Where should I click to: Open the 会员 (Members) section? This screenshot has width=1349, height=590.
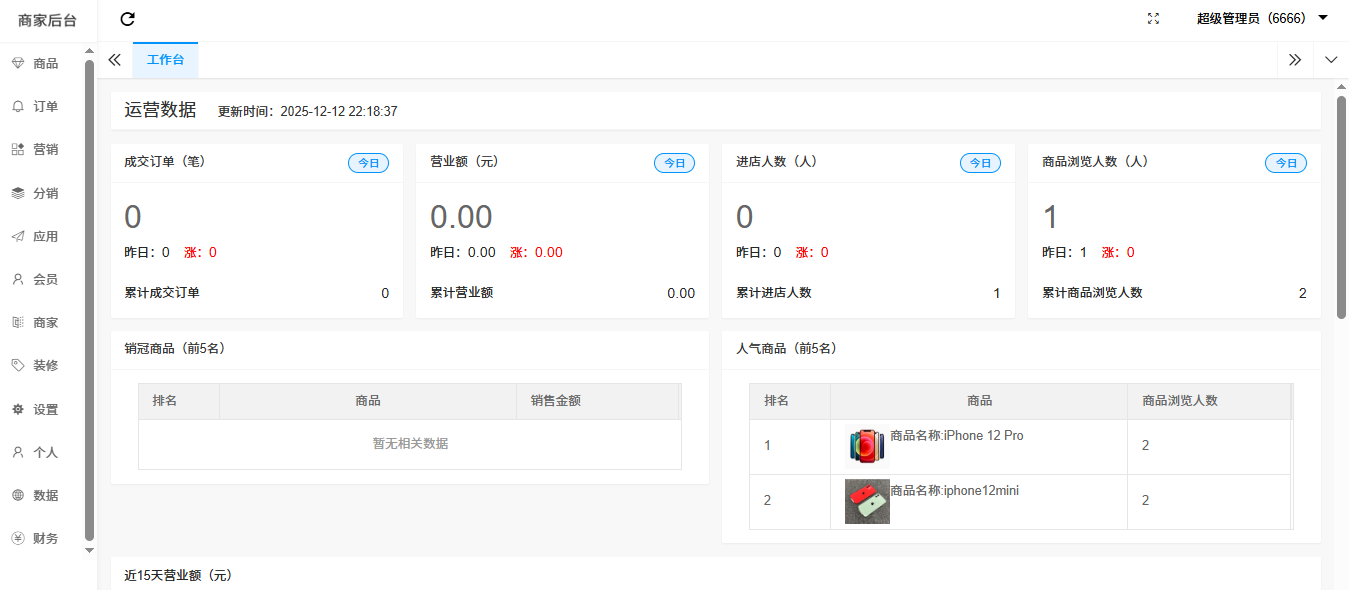point(45,279)
